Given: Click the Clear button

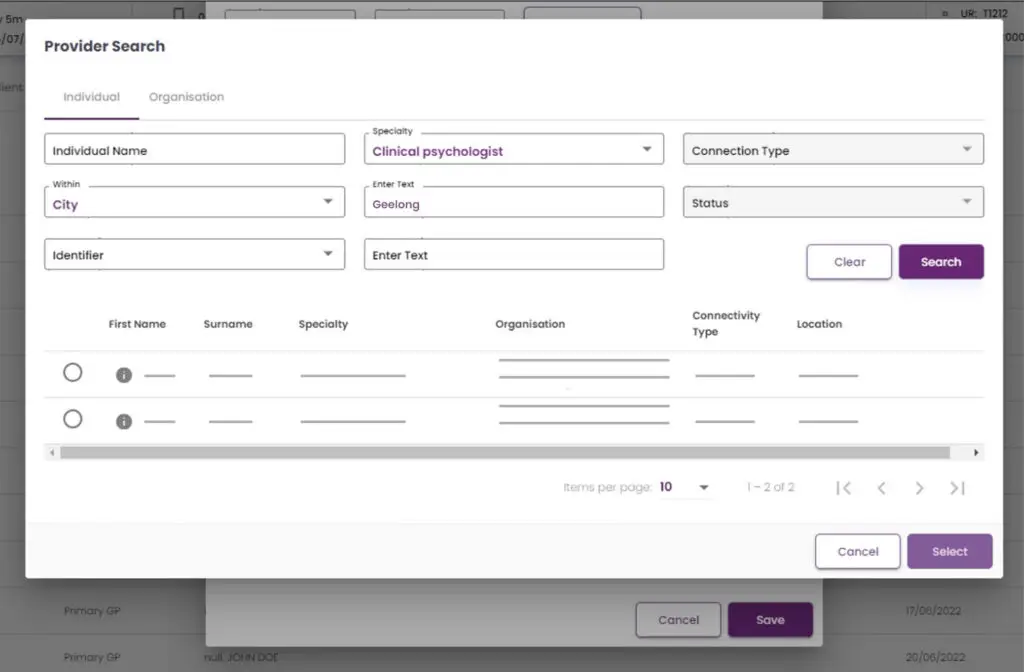Looking at the screenshot, I should (849, 262).
